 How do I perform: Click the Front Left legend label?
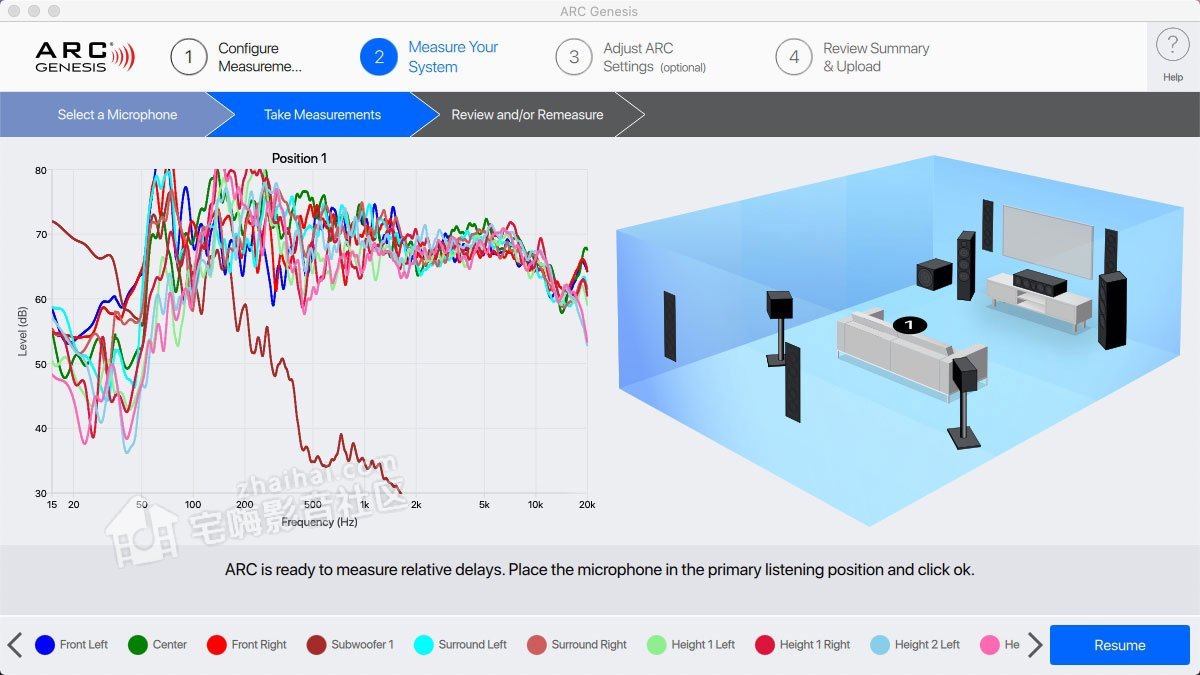tap(84, 645)
